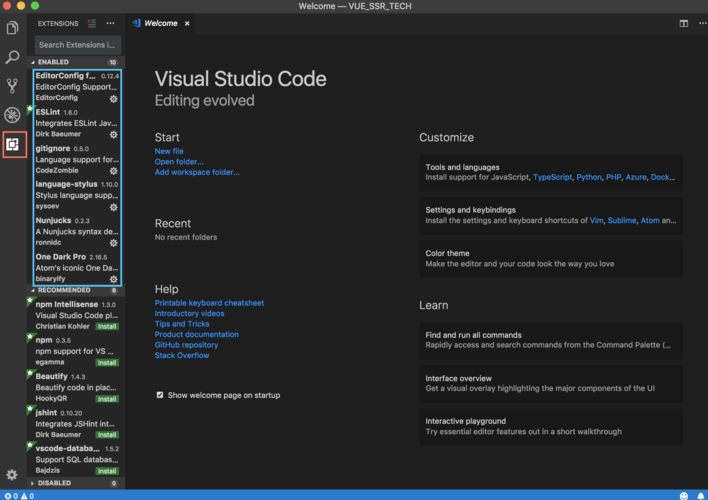Select the Extensions view icon

coord(12,145)
